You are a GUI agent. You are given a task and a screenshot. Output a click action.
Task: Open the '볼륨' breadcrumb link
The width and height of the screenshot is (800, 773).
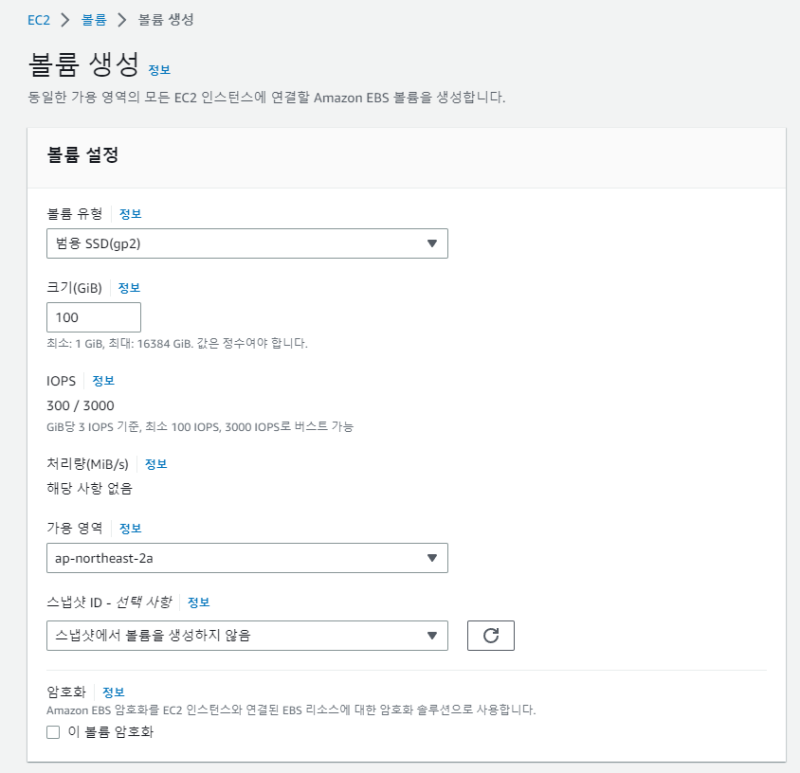(94, 20)
